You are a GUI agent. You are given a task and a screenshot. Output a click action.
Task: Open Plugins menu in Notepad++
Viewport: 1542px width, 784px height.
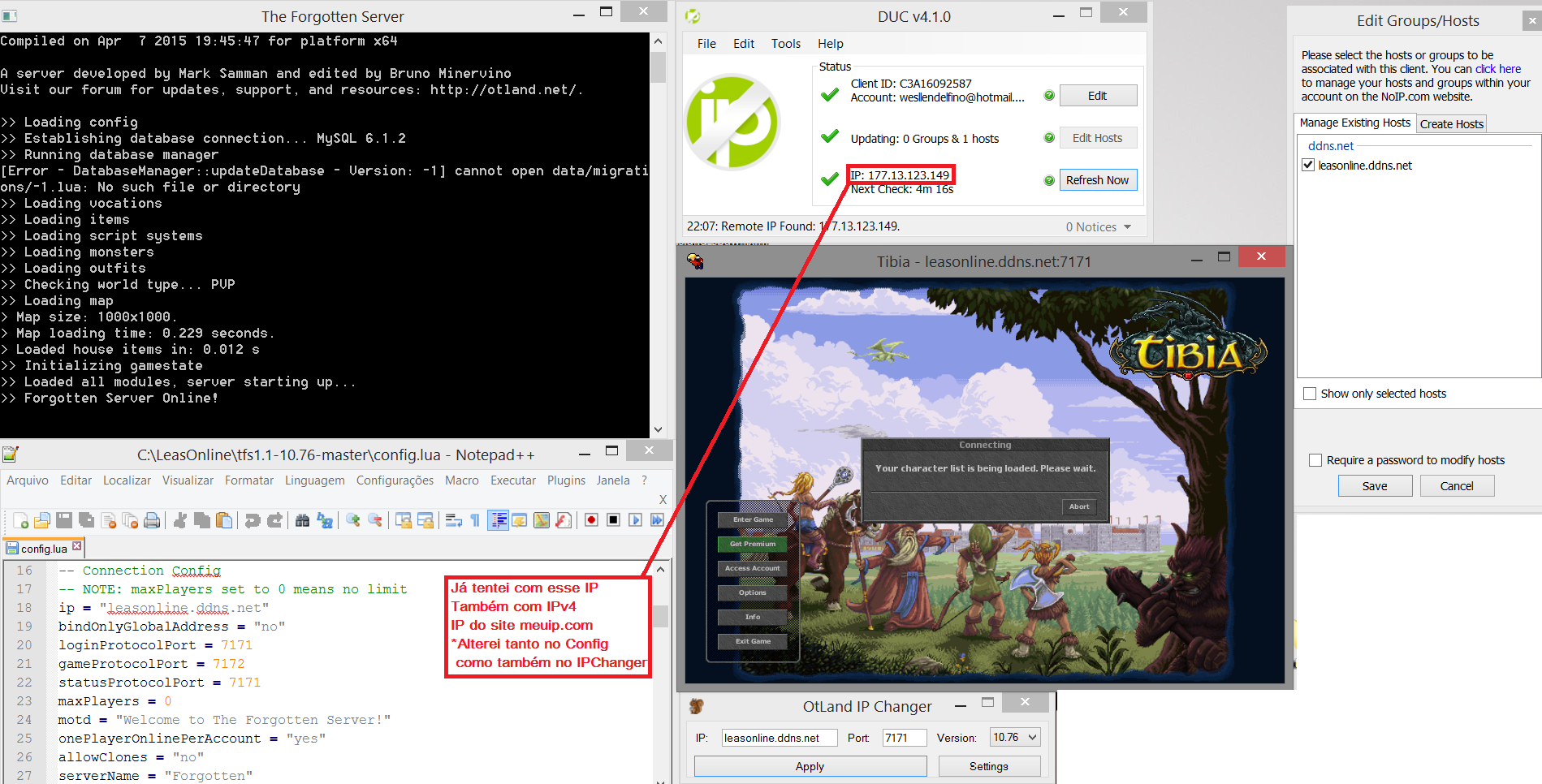click(566, 480)
